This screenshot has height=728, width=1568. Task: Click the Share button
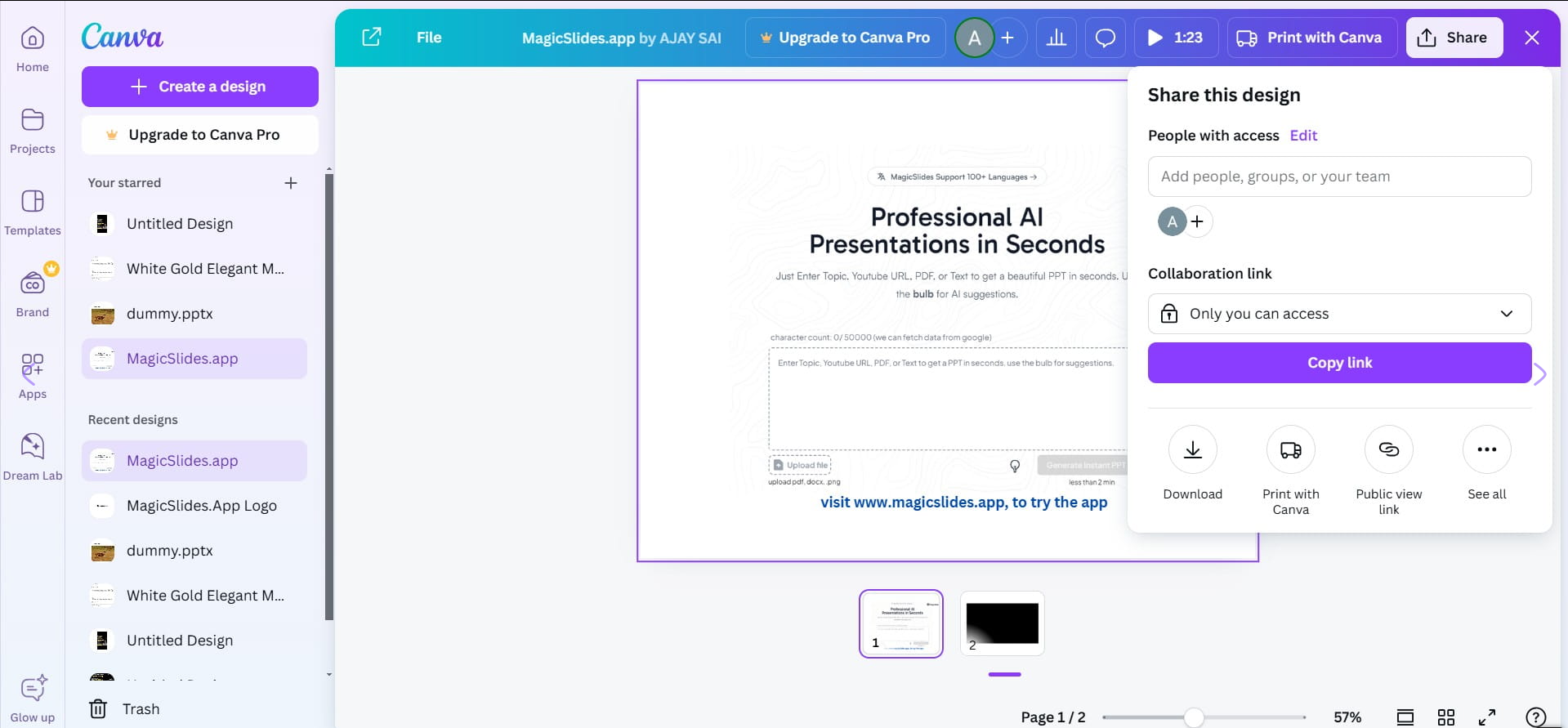pyautogui.click(x=1454, y=38)
